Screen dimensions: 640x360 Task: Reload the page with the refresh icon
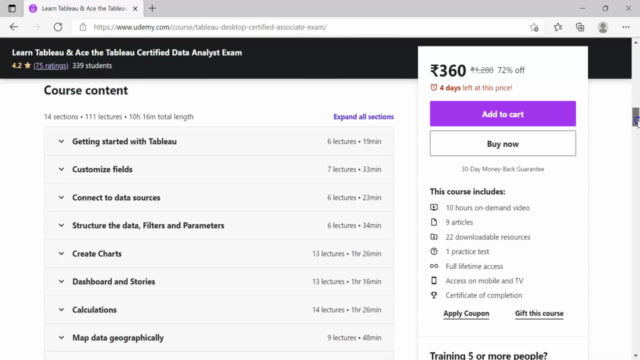[x=58, y=27]
